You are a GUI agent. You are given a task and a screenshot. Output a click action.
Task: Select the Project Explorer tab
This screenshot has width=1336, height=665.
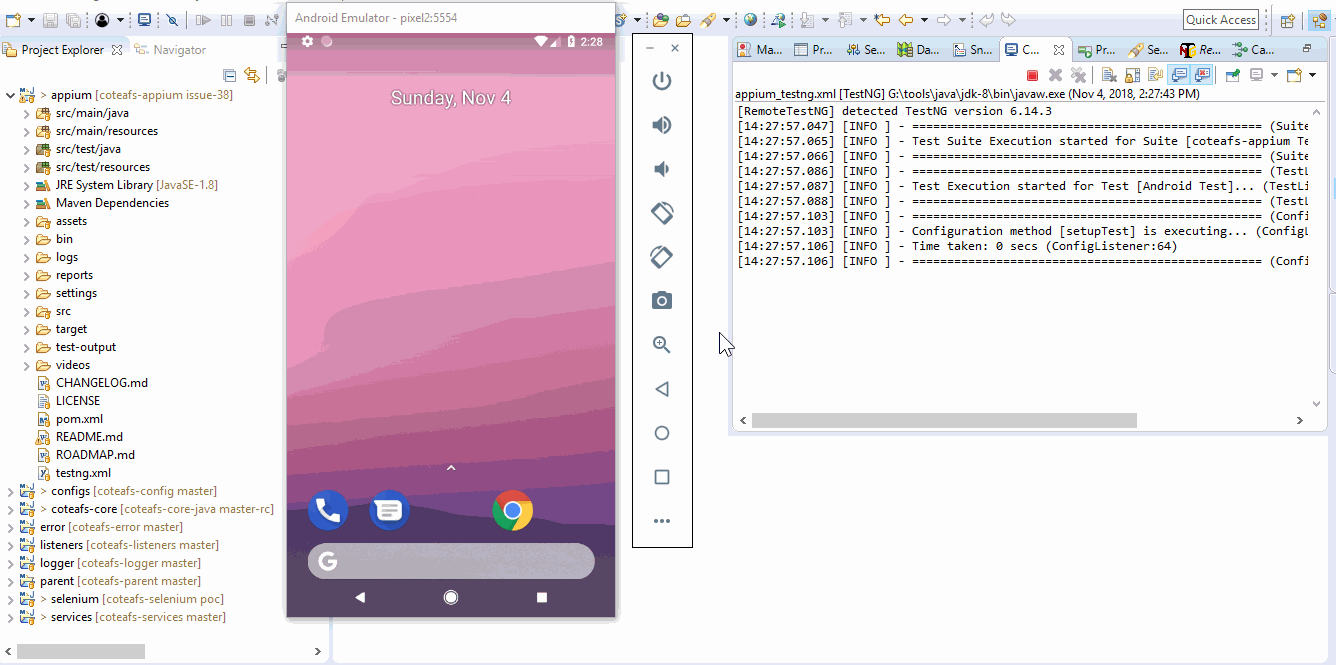(62, 50)
